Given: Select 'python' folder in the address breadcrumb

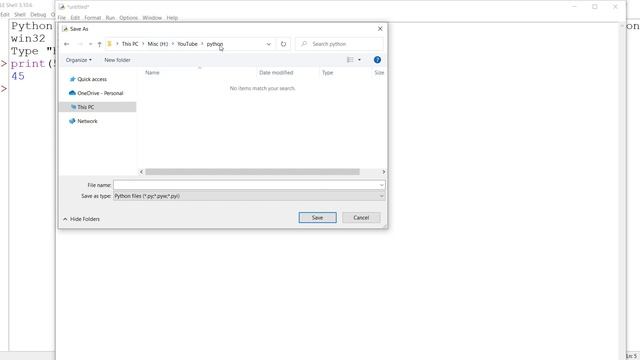Looking at the screenshot, I should [x=215, y=44].
